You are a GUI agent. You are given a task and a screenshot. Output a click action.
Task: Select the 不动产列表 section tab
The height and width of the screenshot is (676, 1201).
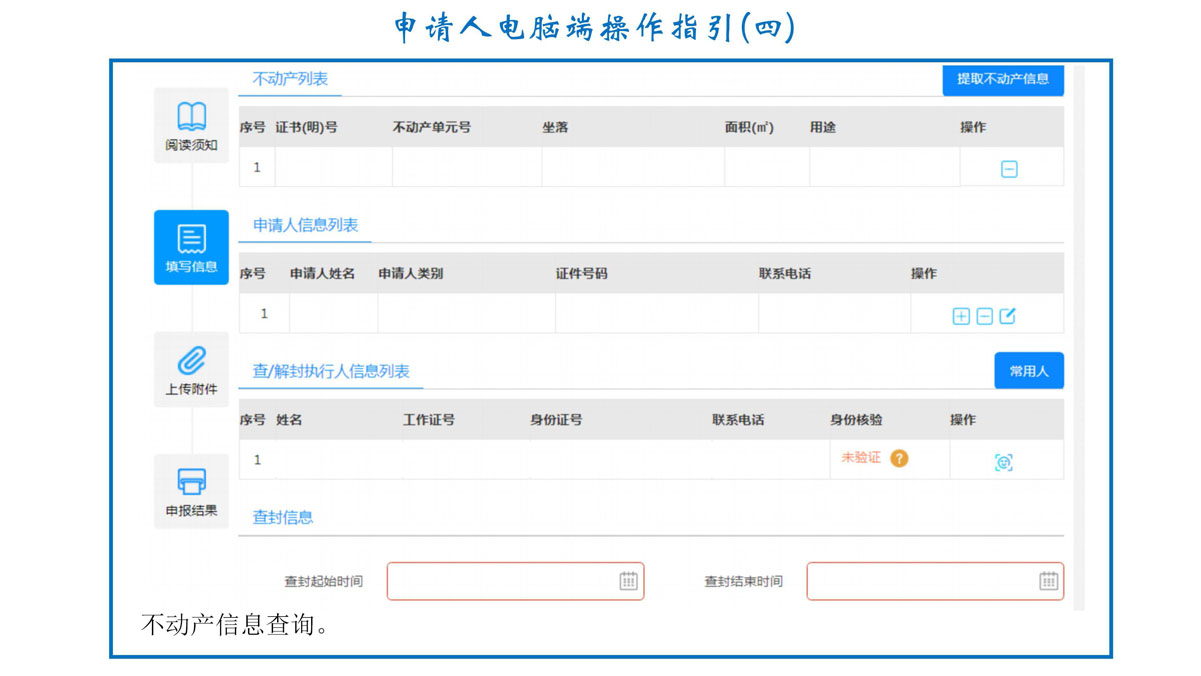290,79
